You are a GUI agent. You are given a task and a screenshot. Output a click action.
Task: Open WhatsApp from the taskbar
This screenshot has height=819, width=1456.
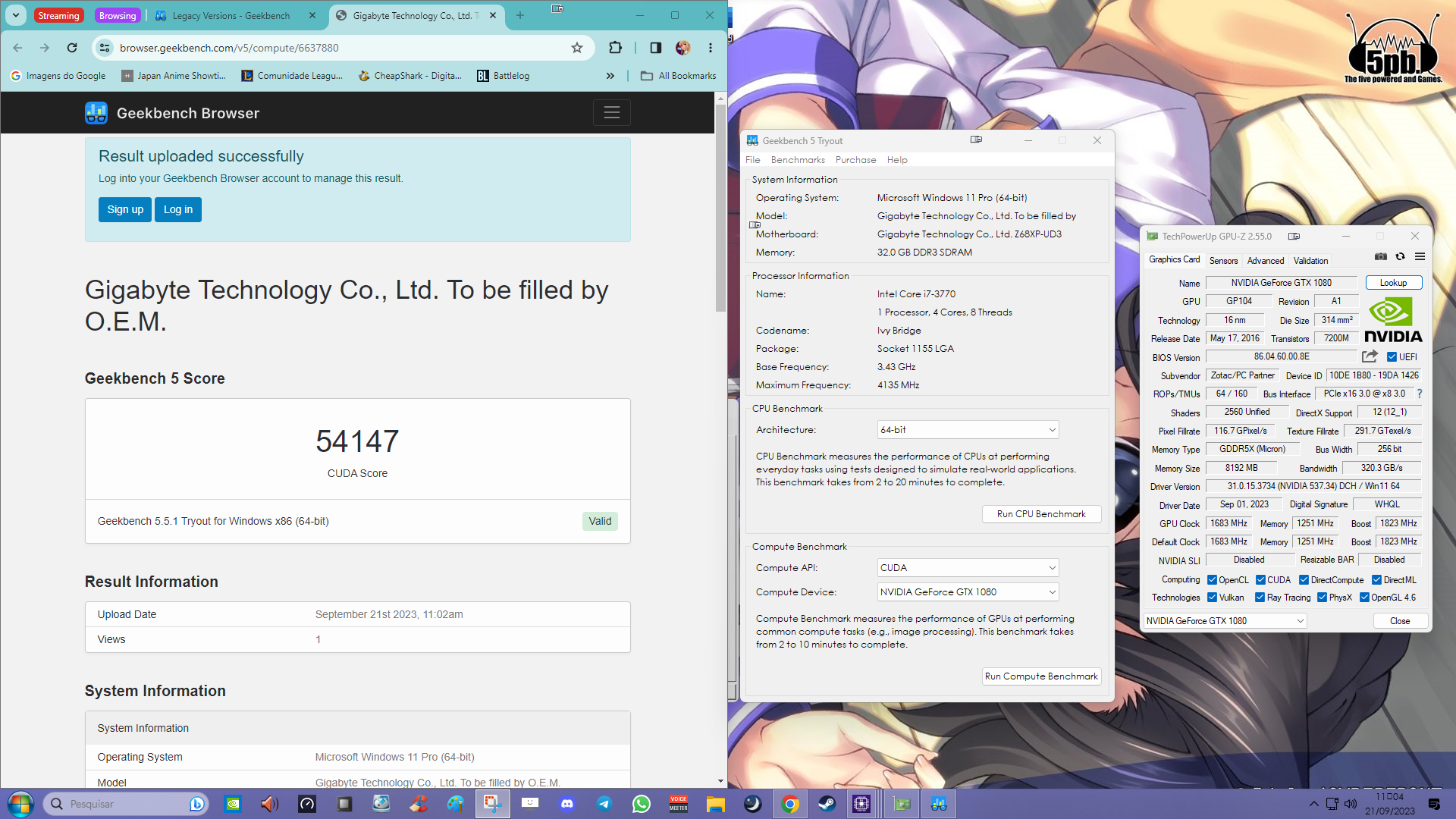[x=642, y=804]
